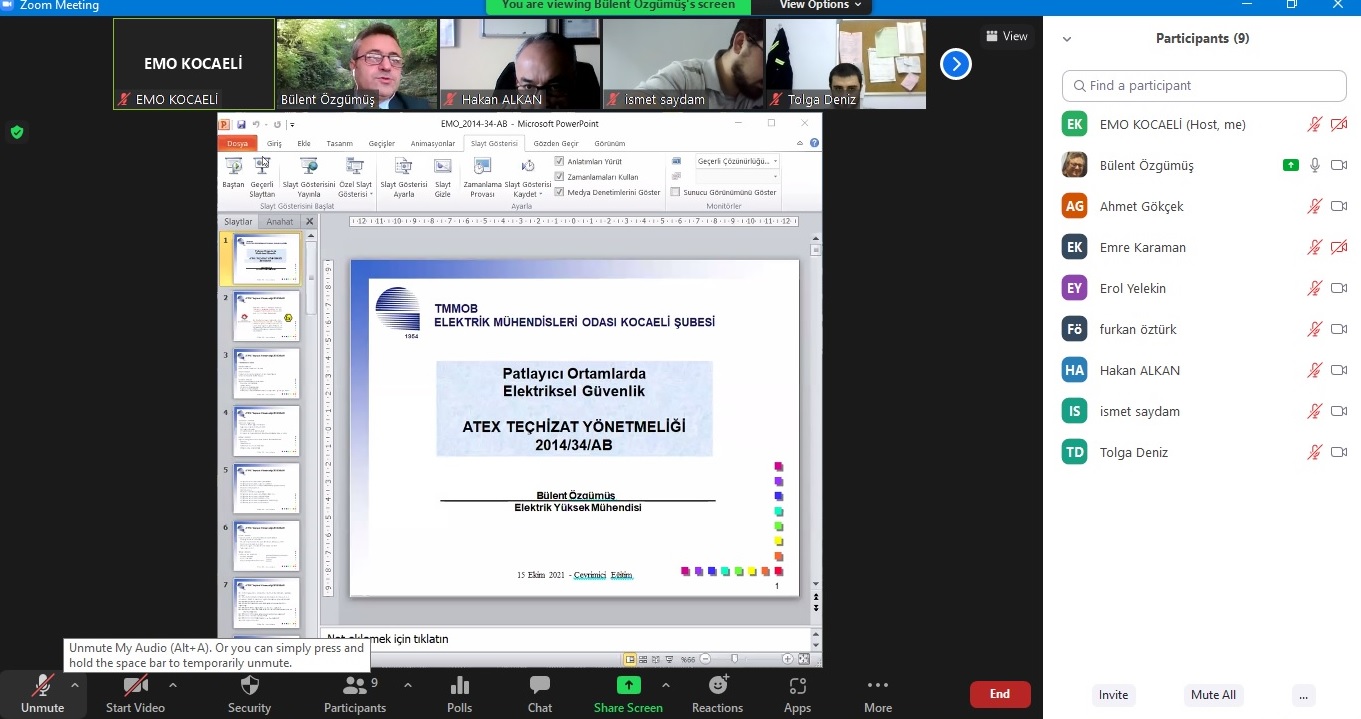Click fit slide to window icon
Screen dimensions: 1361x719
[803, 659]
